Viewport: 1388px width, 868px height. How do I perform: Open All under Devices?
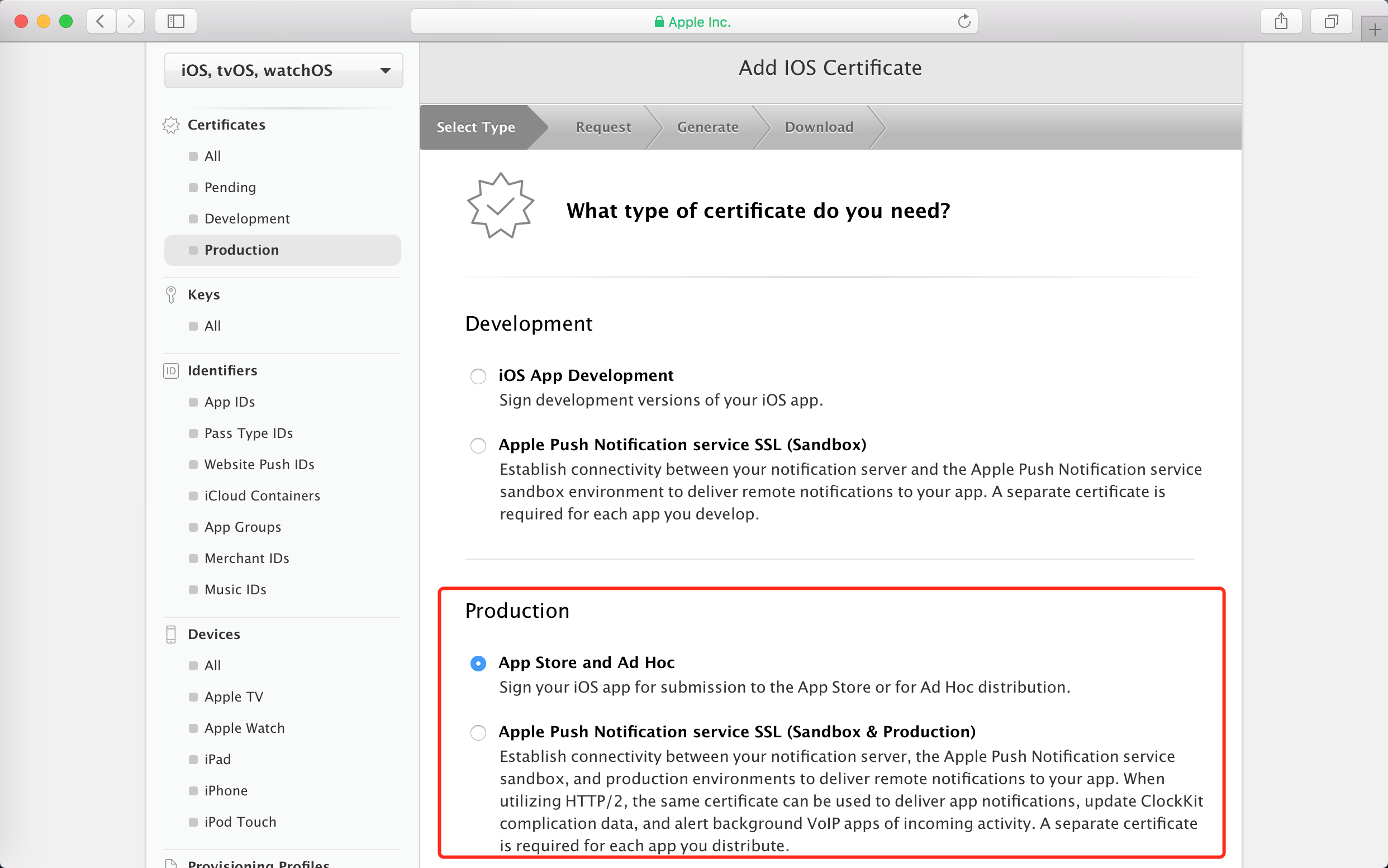click(212, 665)
